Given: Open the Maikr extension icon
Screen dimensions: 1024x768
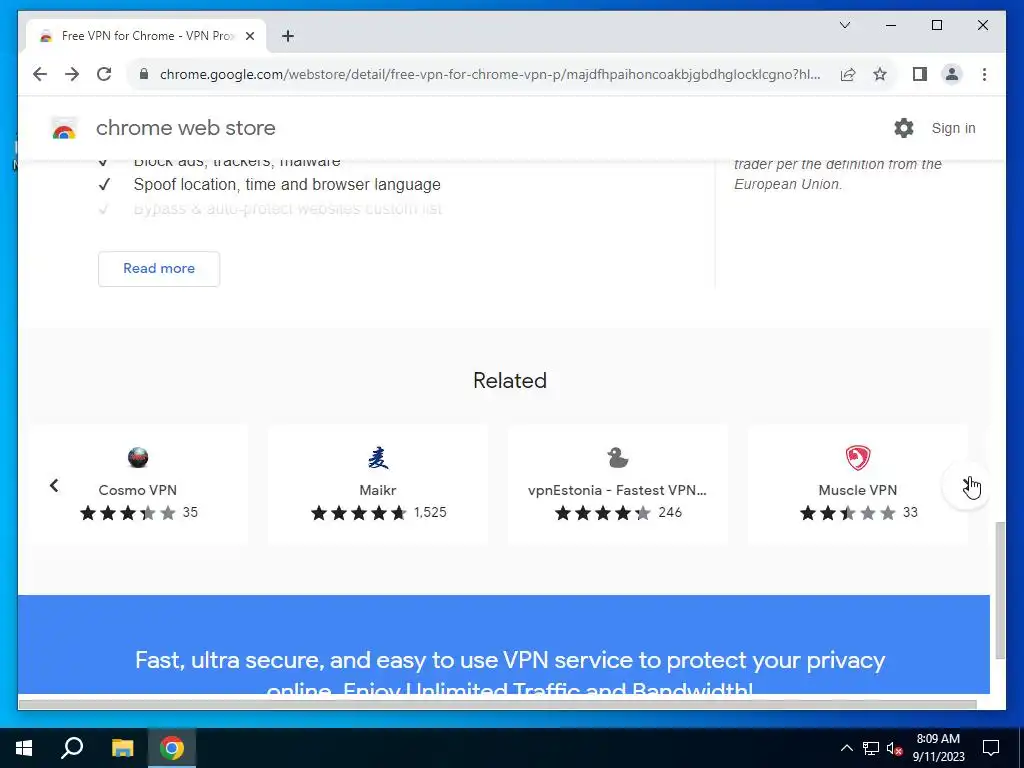Looking at the screenshot, I should coord(378,458).
